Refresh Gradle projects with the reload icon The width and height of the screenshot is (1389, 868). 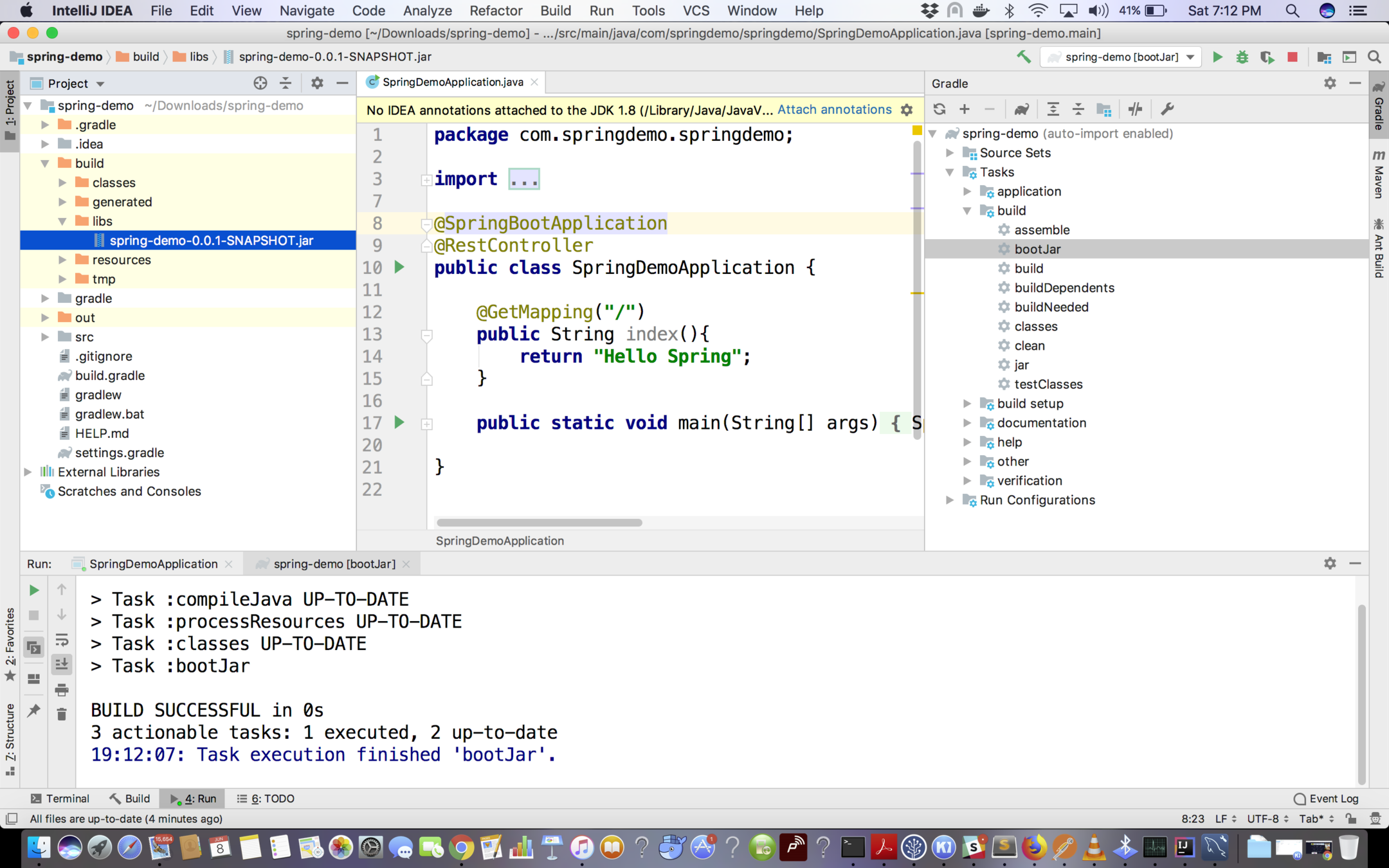[940, 109]
